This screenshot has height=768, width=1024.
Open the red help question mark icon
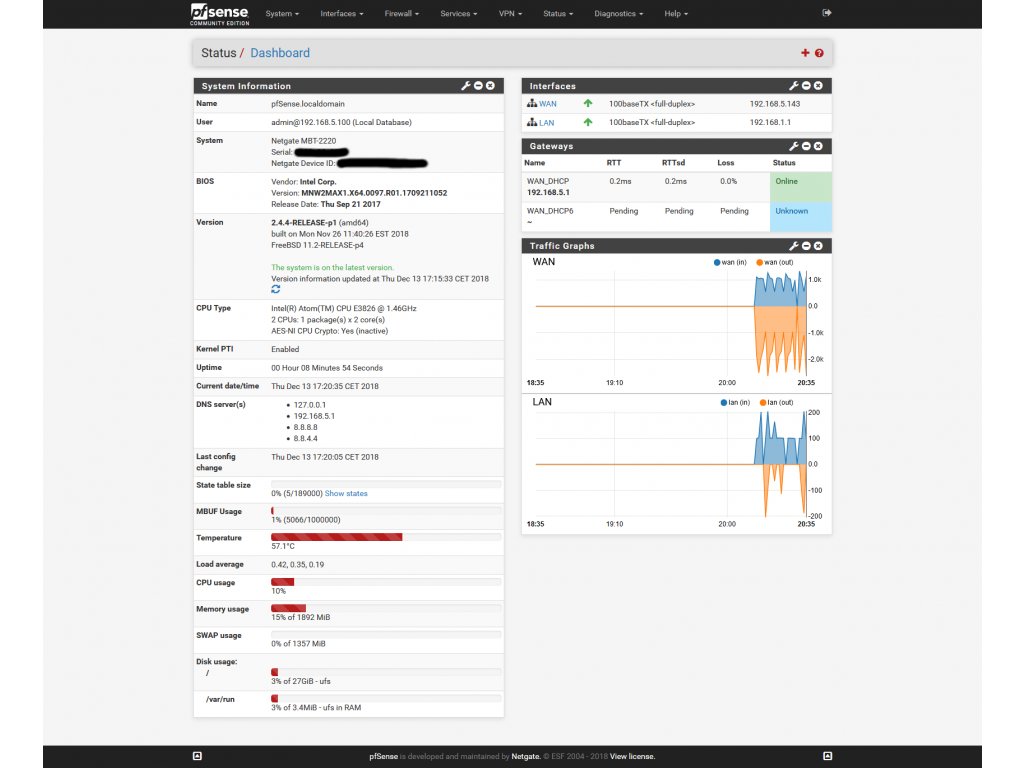click(819, 53)
